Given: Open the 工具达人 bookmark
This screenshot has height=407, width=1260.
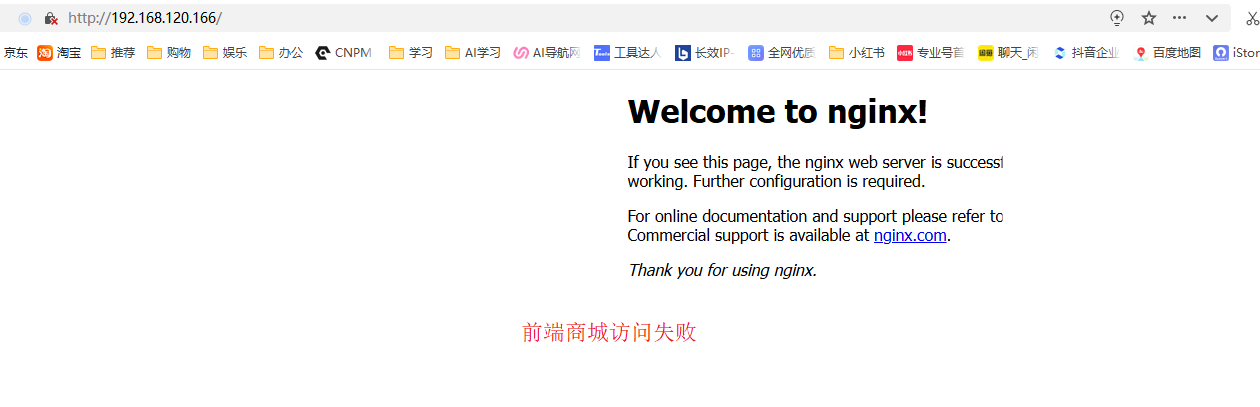Looking at the screenshot, I should click(627, 53).
